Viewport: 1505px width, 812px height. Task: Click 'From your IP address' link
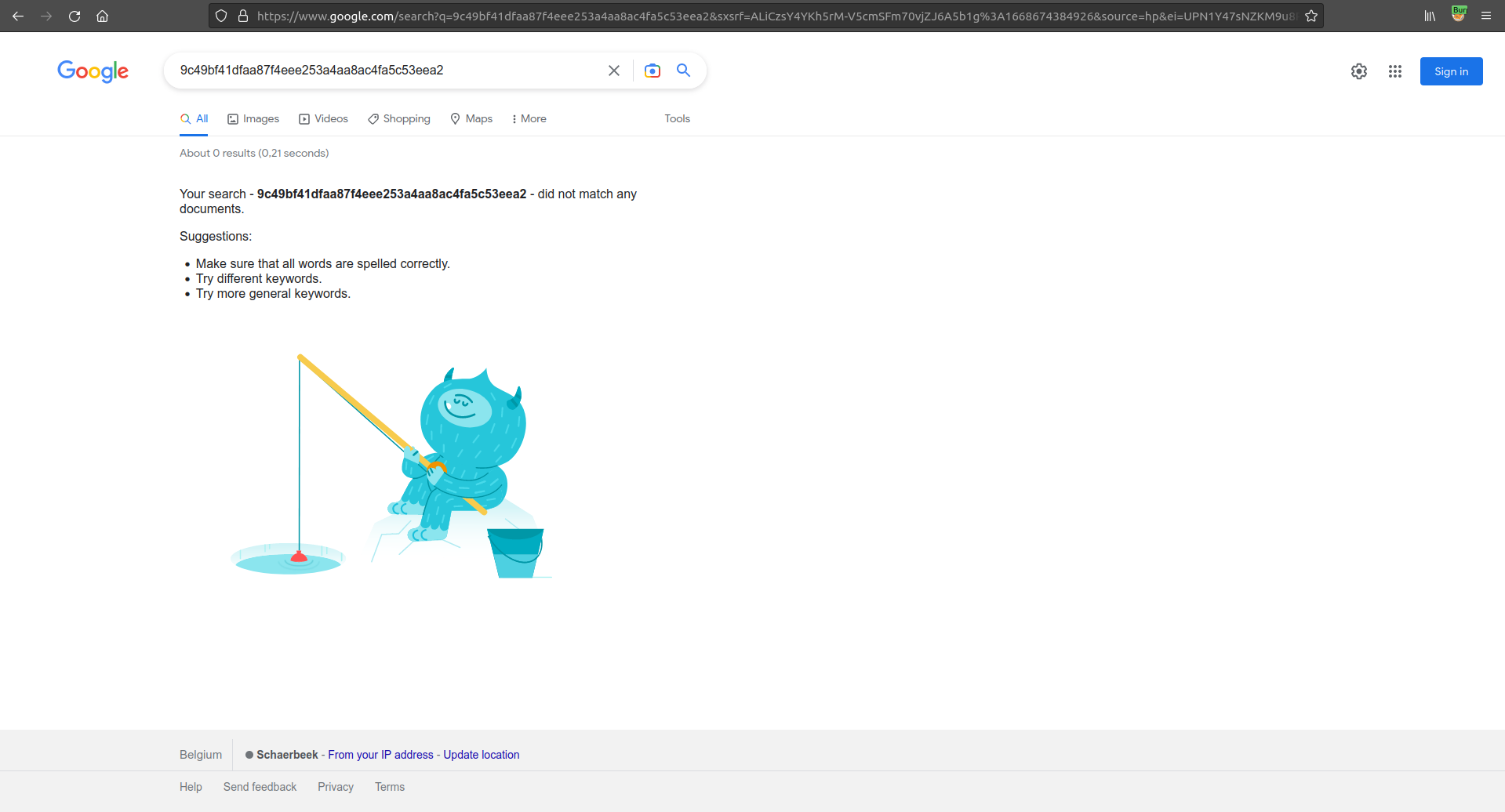[380, 755]
